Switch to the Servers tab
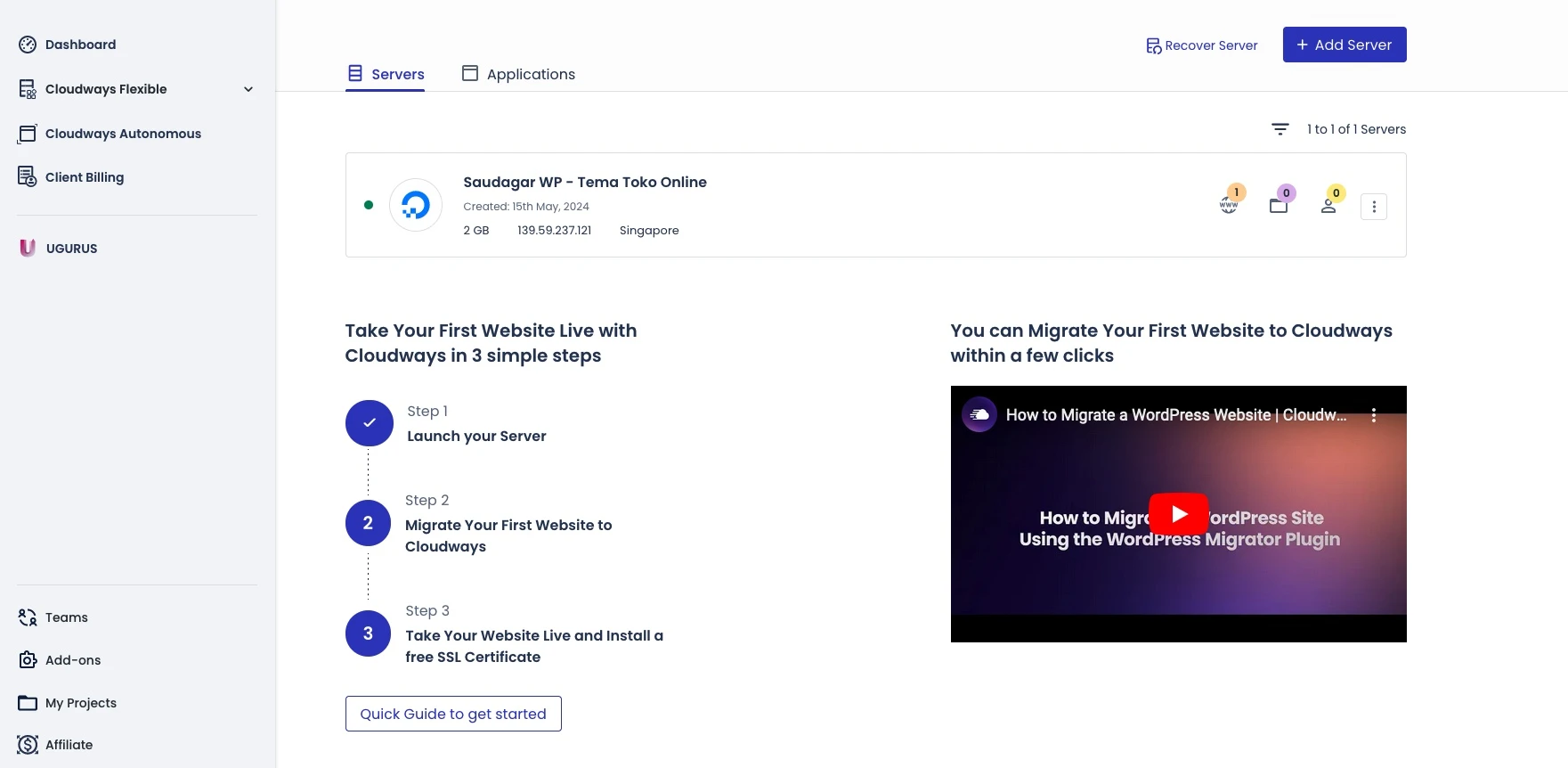Screen dimensions: 1568x768 (386, 74)
